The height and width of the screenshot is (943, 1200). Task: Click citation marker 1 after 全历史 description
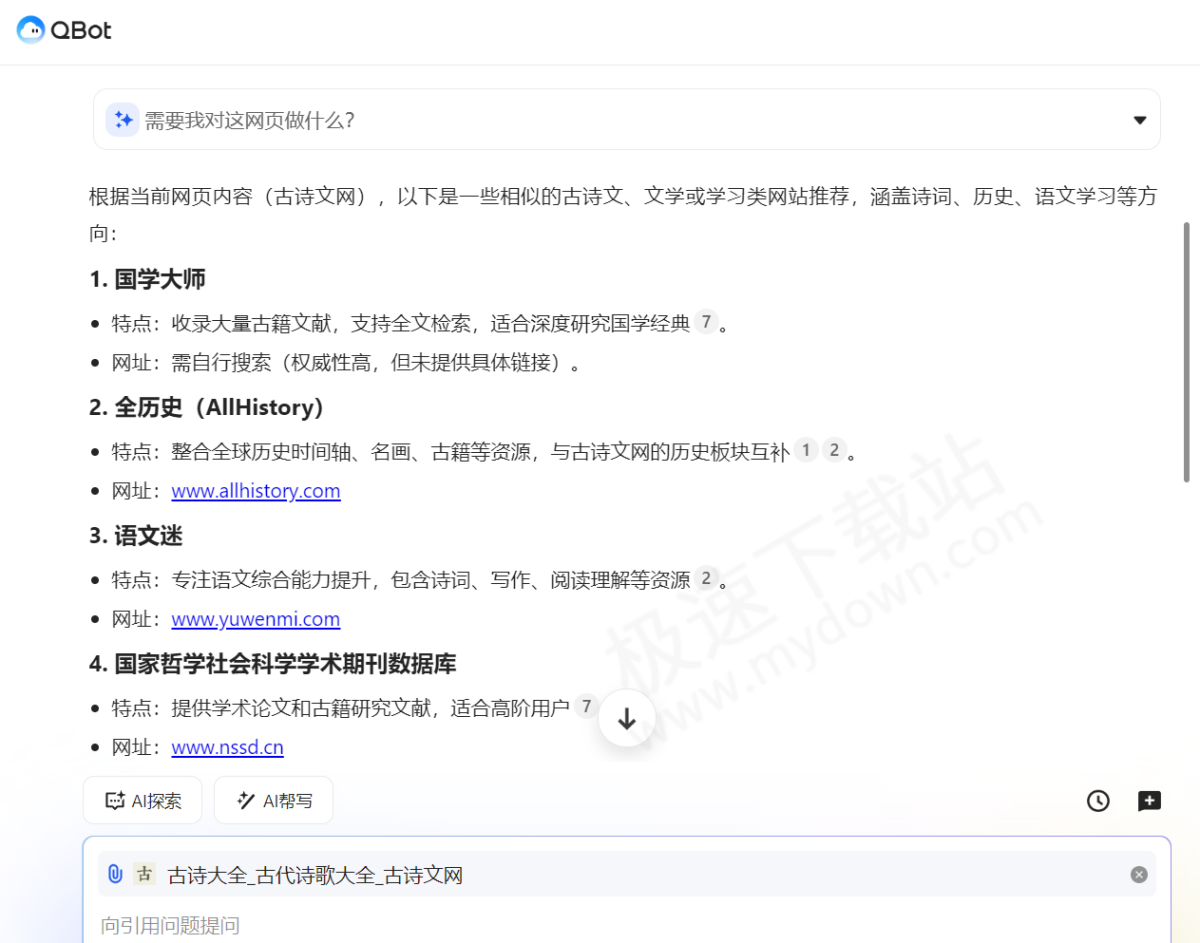pyautogui.click(x=806, y=450)
